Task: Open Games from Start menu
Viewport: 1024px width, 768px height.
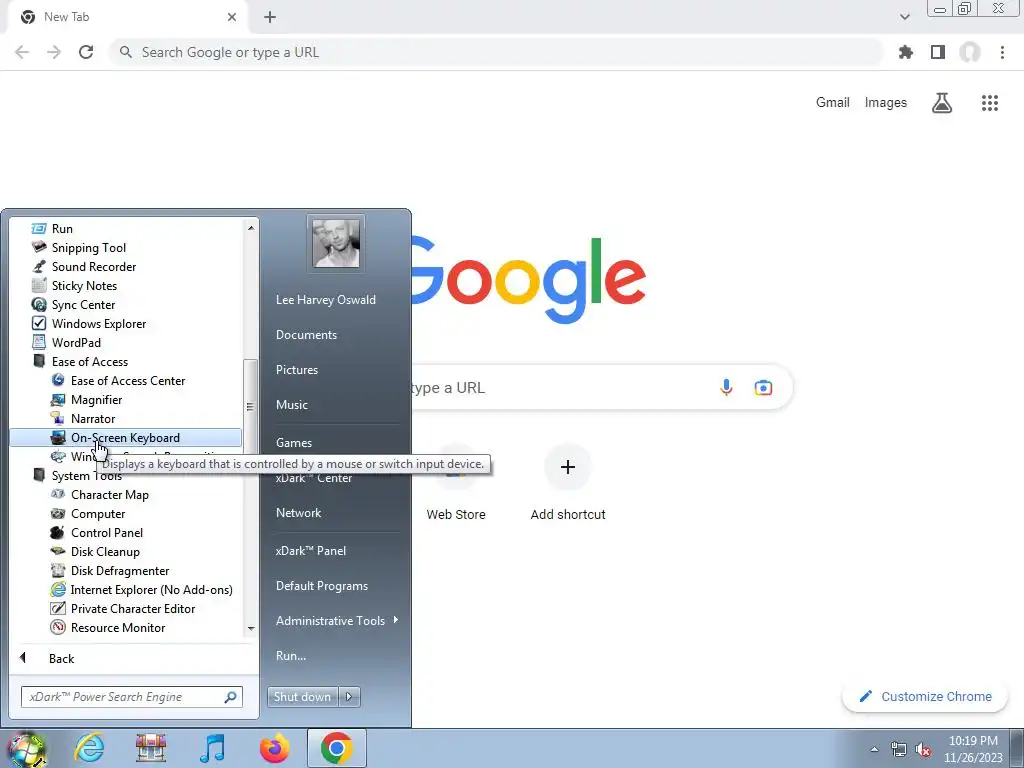Action: pos(293,443)
